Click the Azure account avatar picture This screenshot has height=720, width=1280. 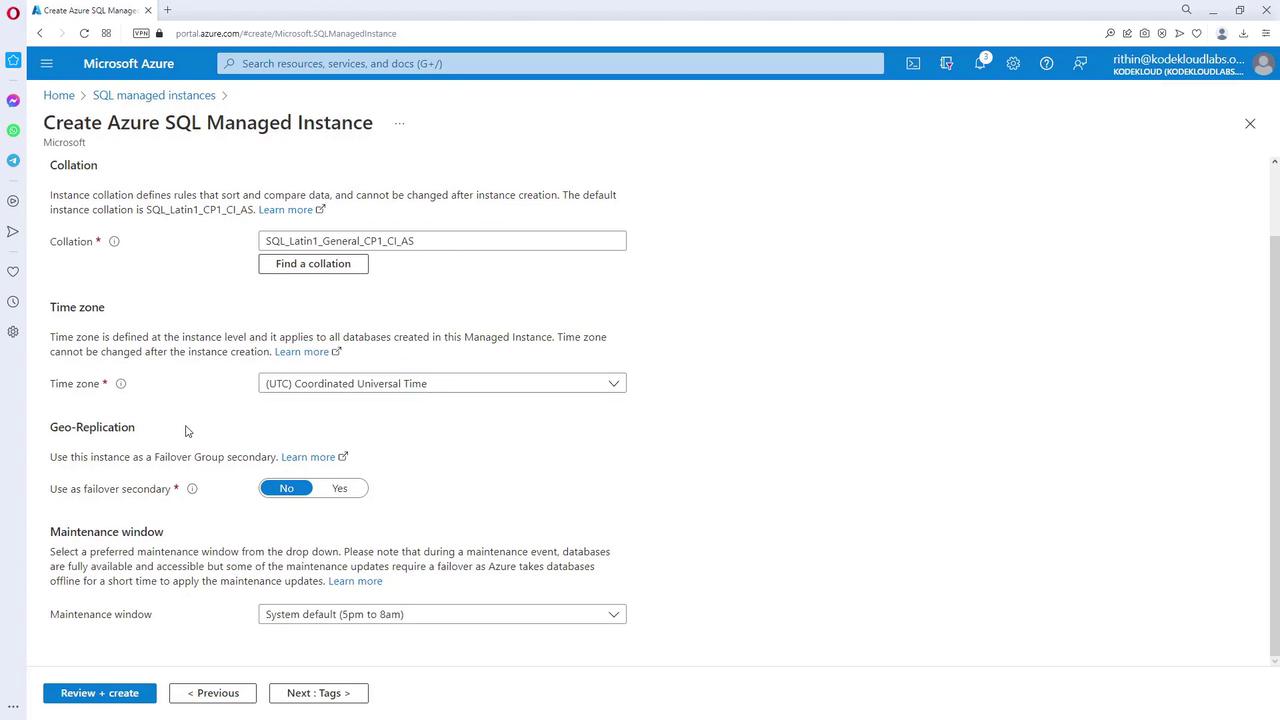[1263, 64]
